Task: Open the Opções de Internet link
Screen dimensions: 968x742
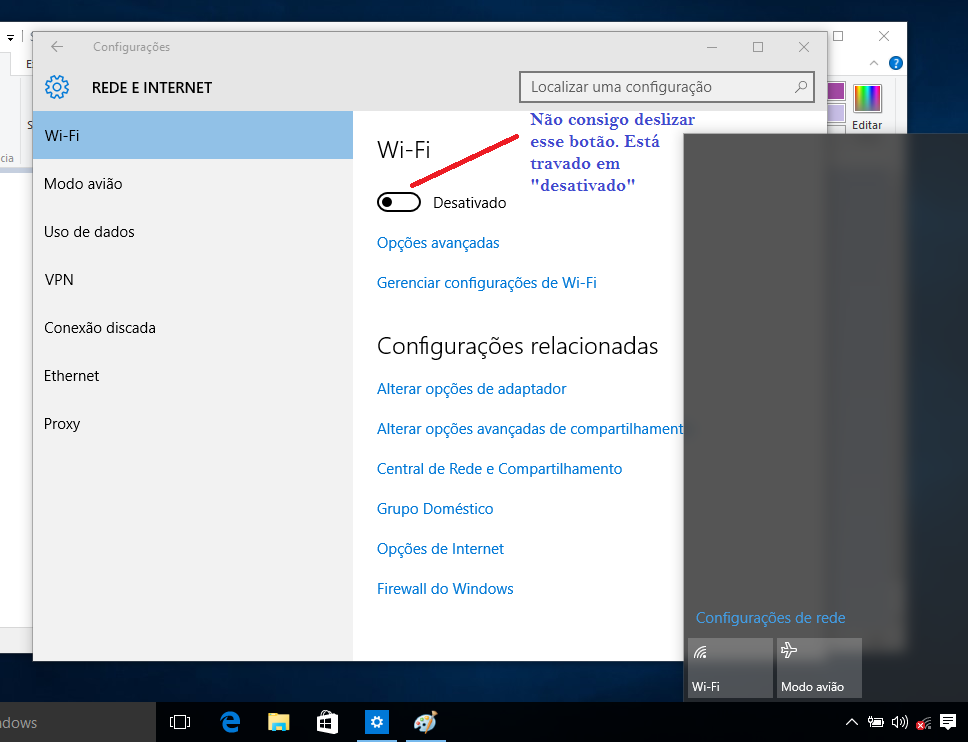Action: pos(440,549)
